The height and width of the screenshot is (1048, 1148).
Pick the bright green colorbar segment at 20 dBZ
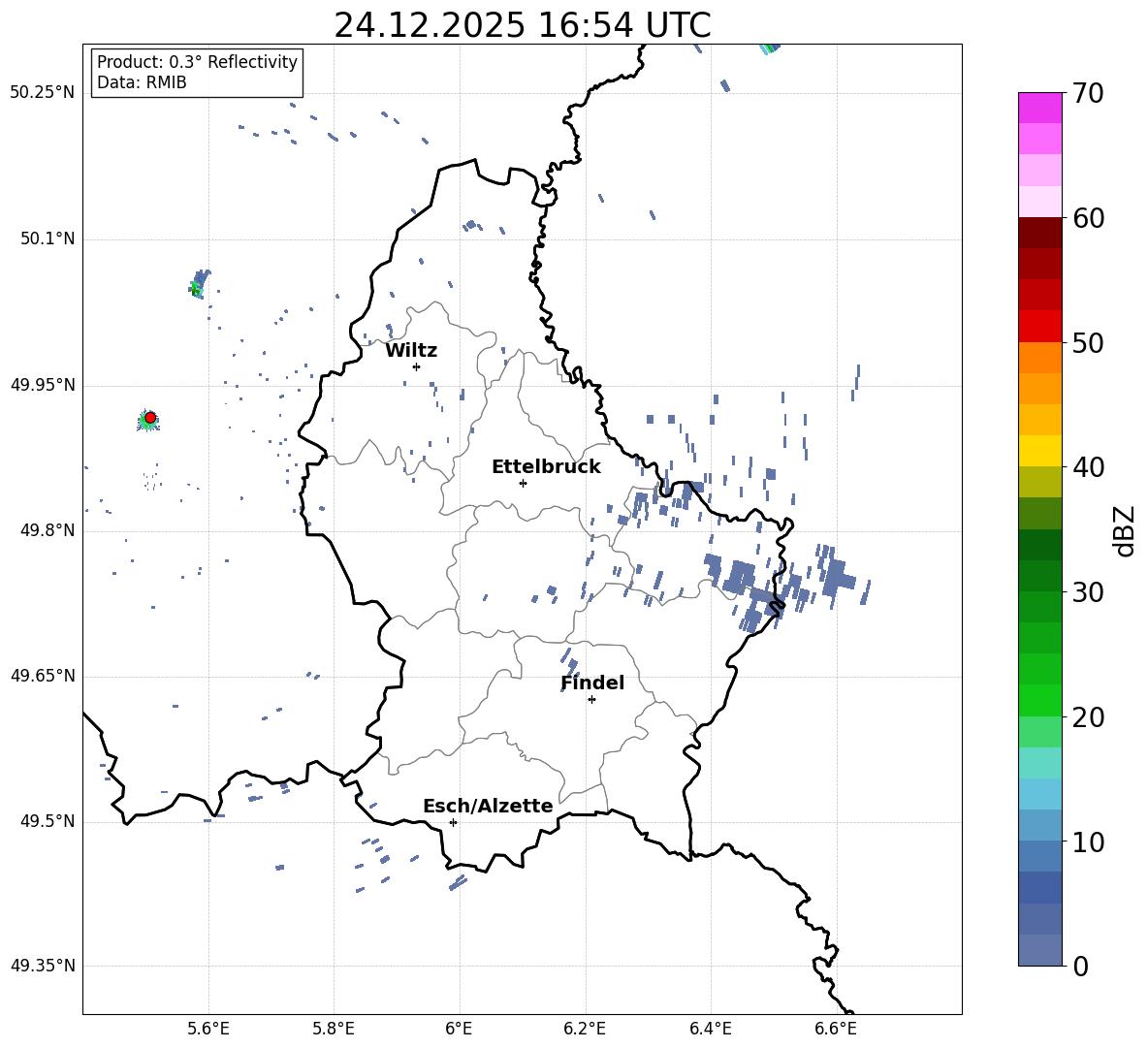1040,700
